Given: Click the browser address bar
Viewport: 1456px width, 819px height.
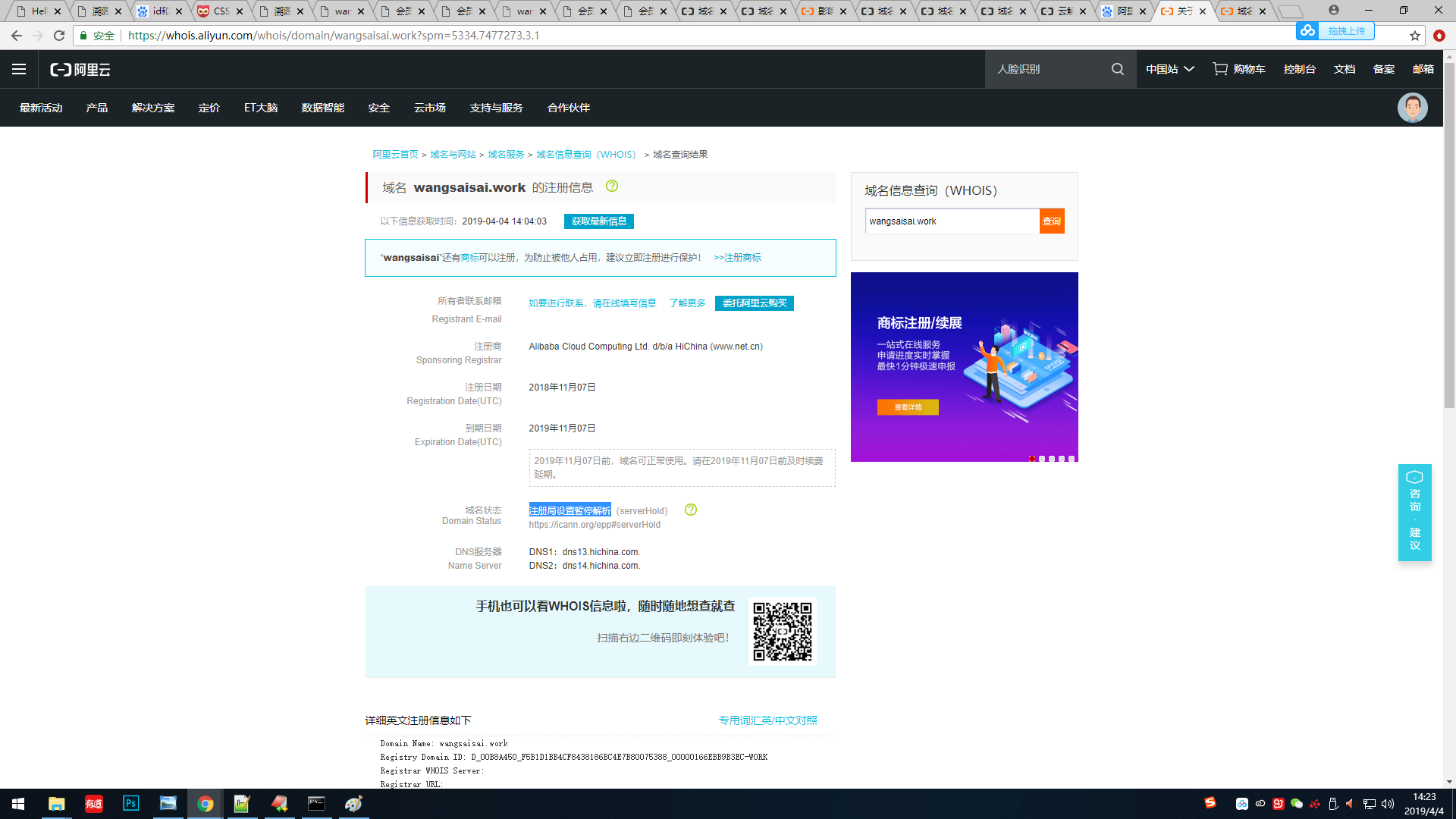Looking at the screenshot, I should pyautogui.click(x=743, y=36).
